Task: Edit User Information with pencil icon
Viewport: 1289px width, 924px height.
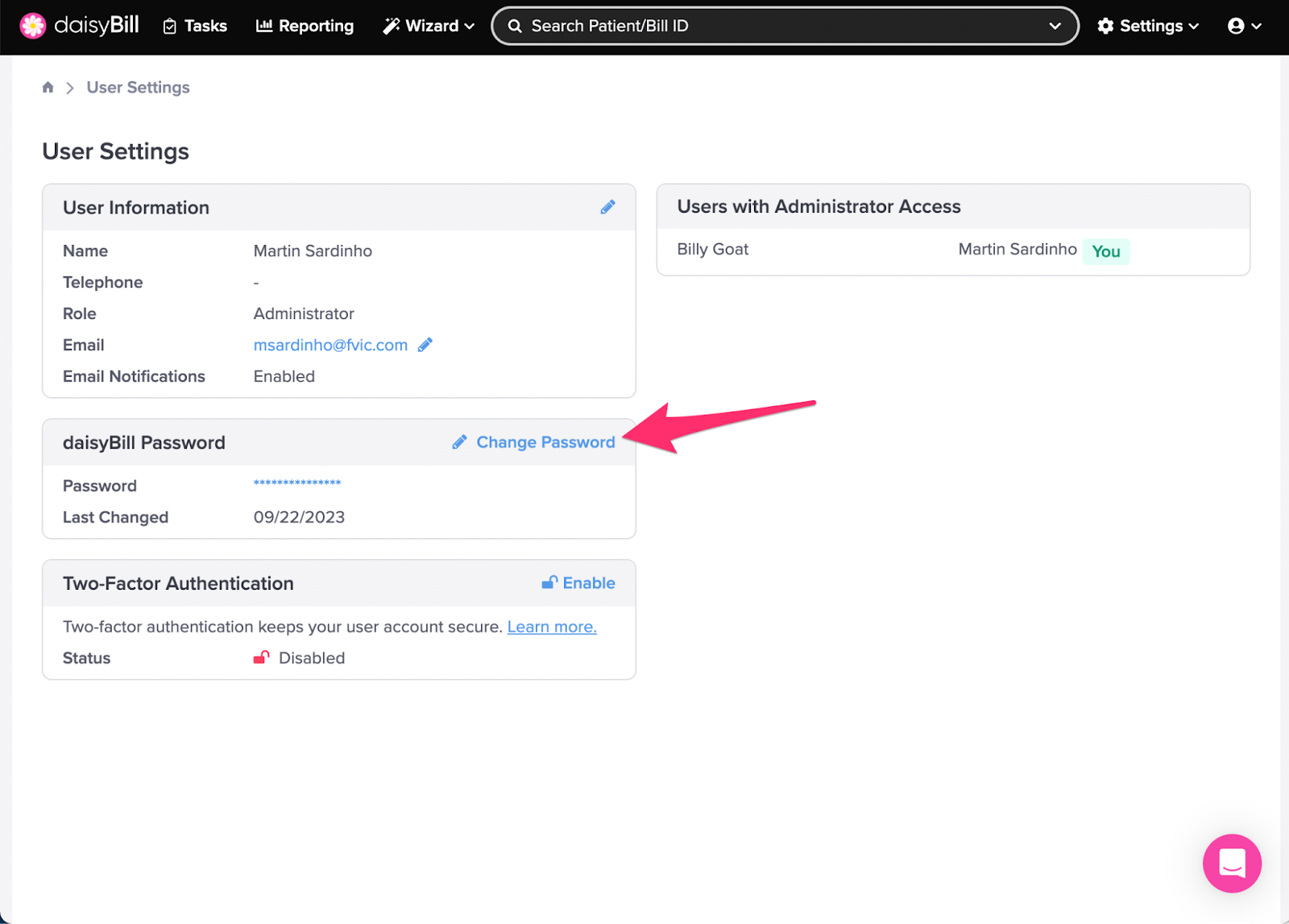Action: pyautogui.click(x=607, y=208)
